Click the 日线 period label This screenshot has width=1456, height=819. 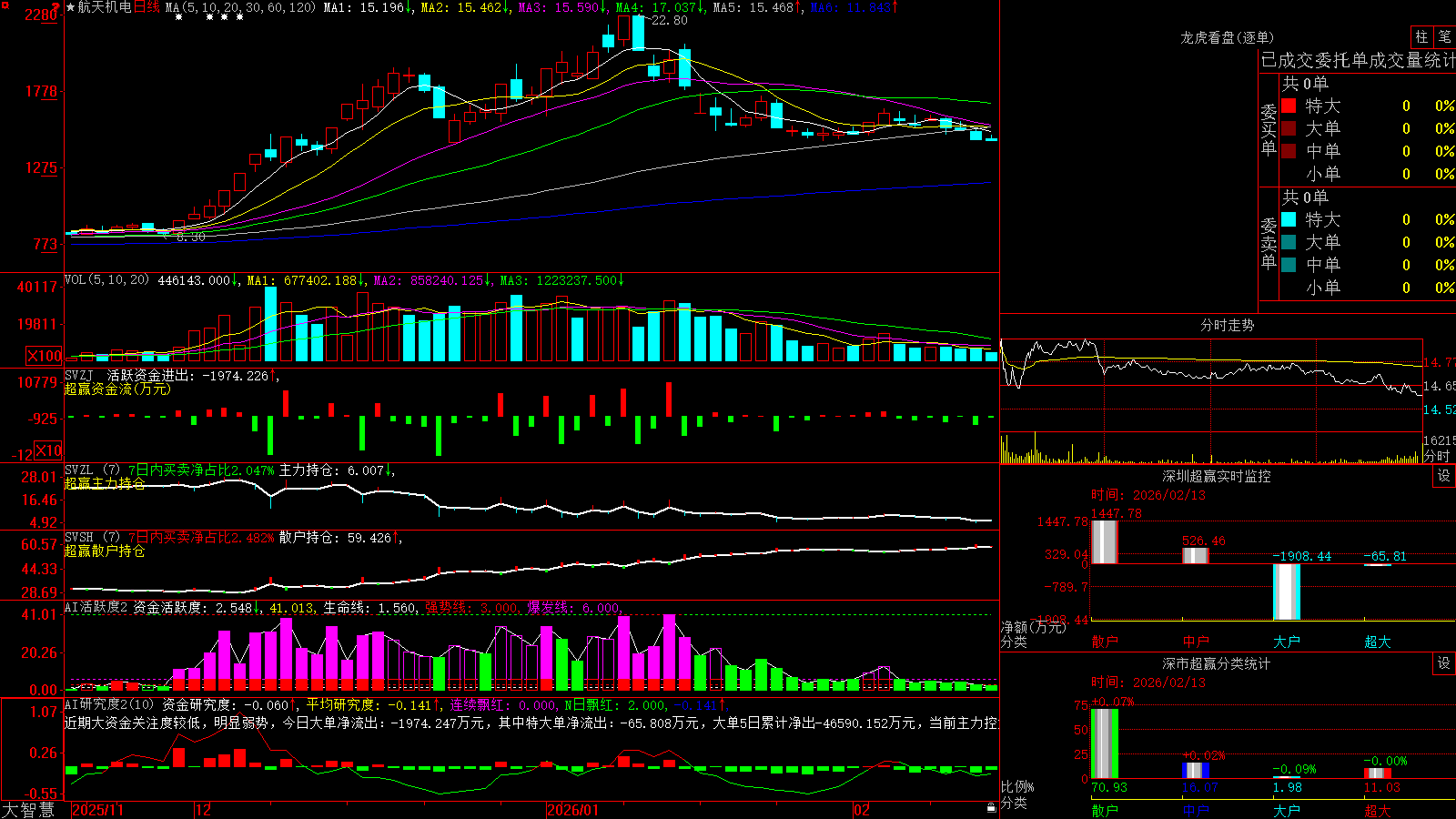point(147,7)
